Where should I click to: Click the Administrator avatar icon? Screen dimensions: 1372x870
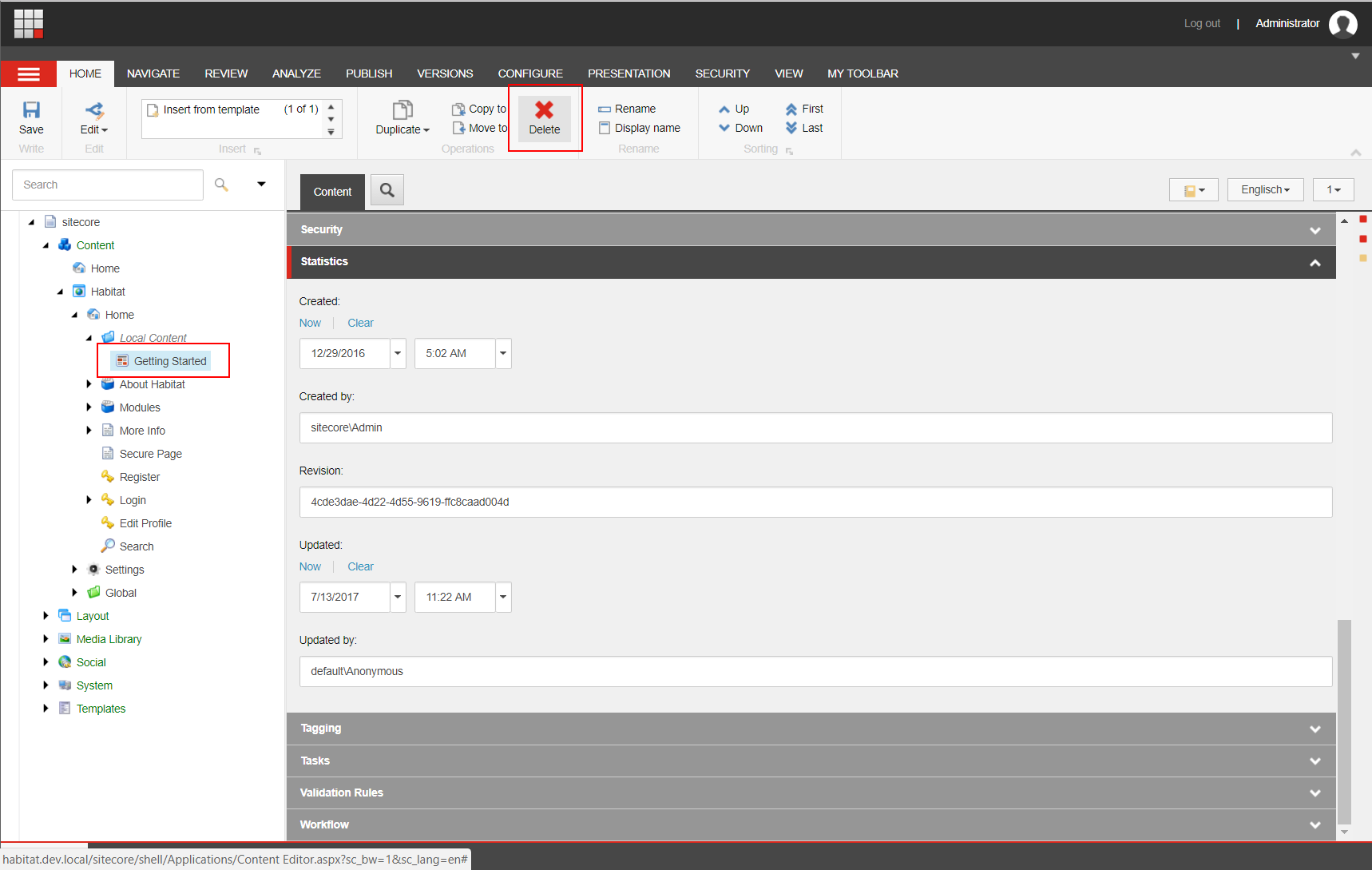pos(1343,24)
